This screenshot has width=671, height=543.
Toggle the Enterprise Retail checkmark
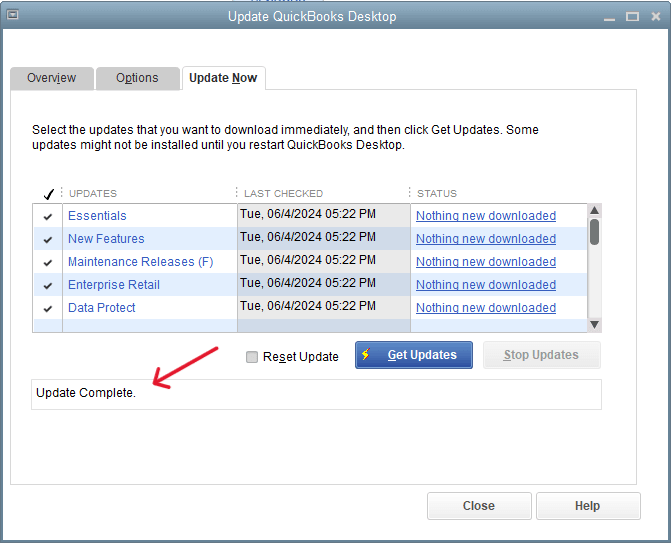pos(47,285)
